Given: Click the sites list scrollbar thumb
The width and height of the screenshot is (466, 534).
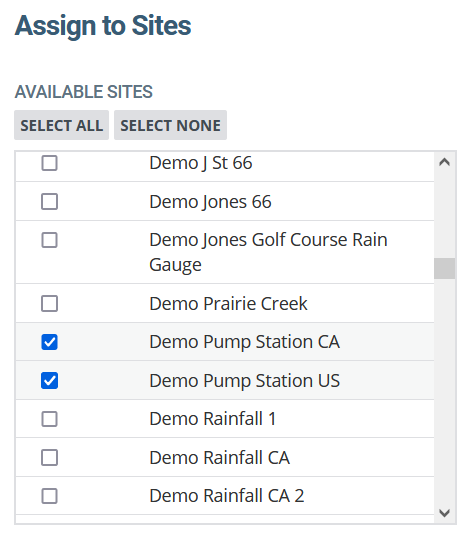Looking at the screenshot, I should click(x=444, y=268).
